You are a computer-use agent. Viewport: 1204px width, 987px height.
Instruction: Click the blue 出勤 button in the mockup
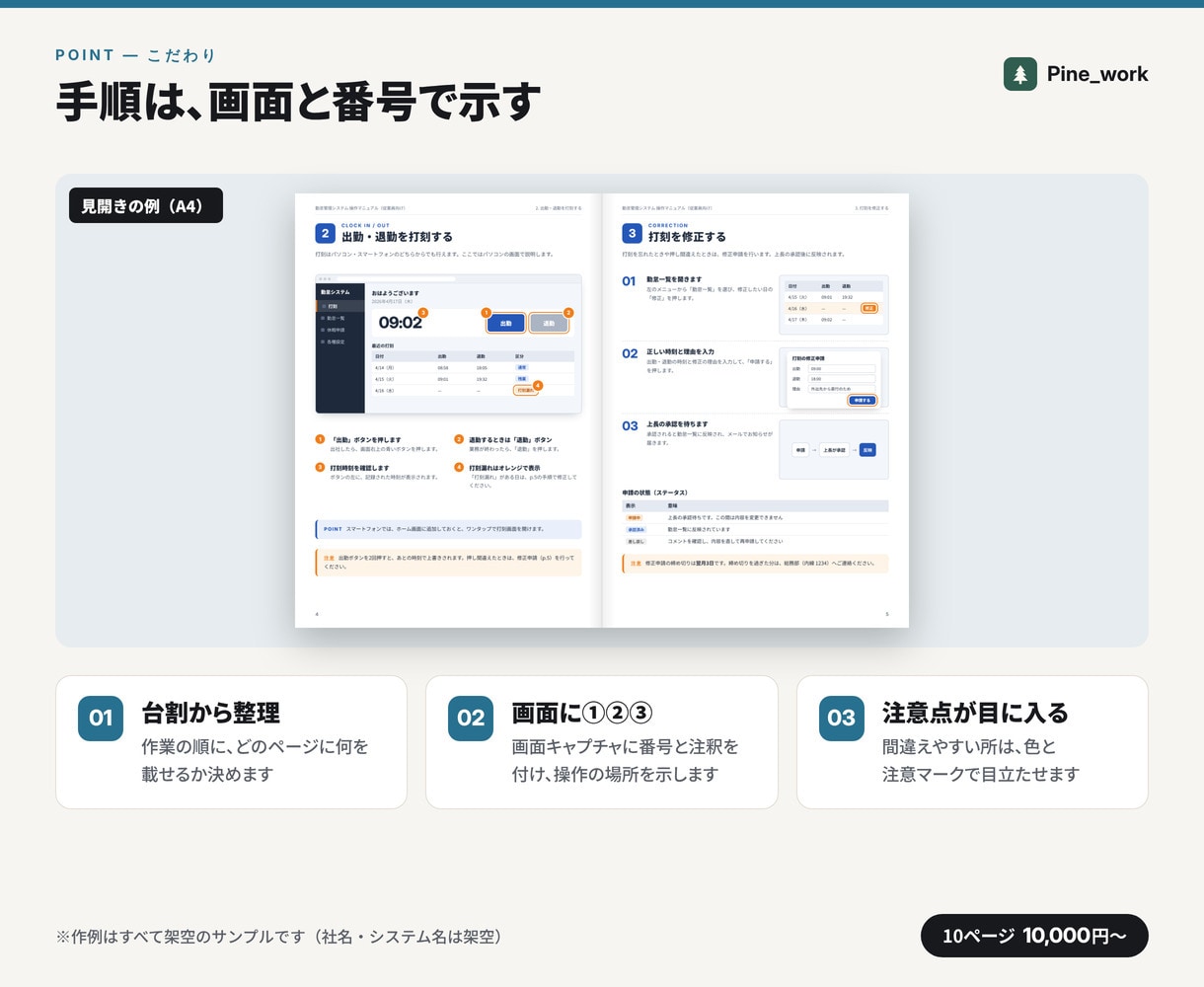tap(506, 323)
